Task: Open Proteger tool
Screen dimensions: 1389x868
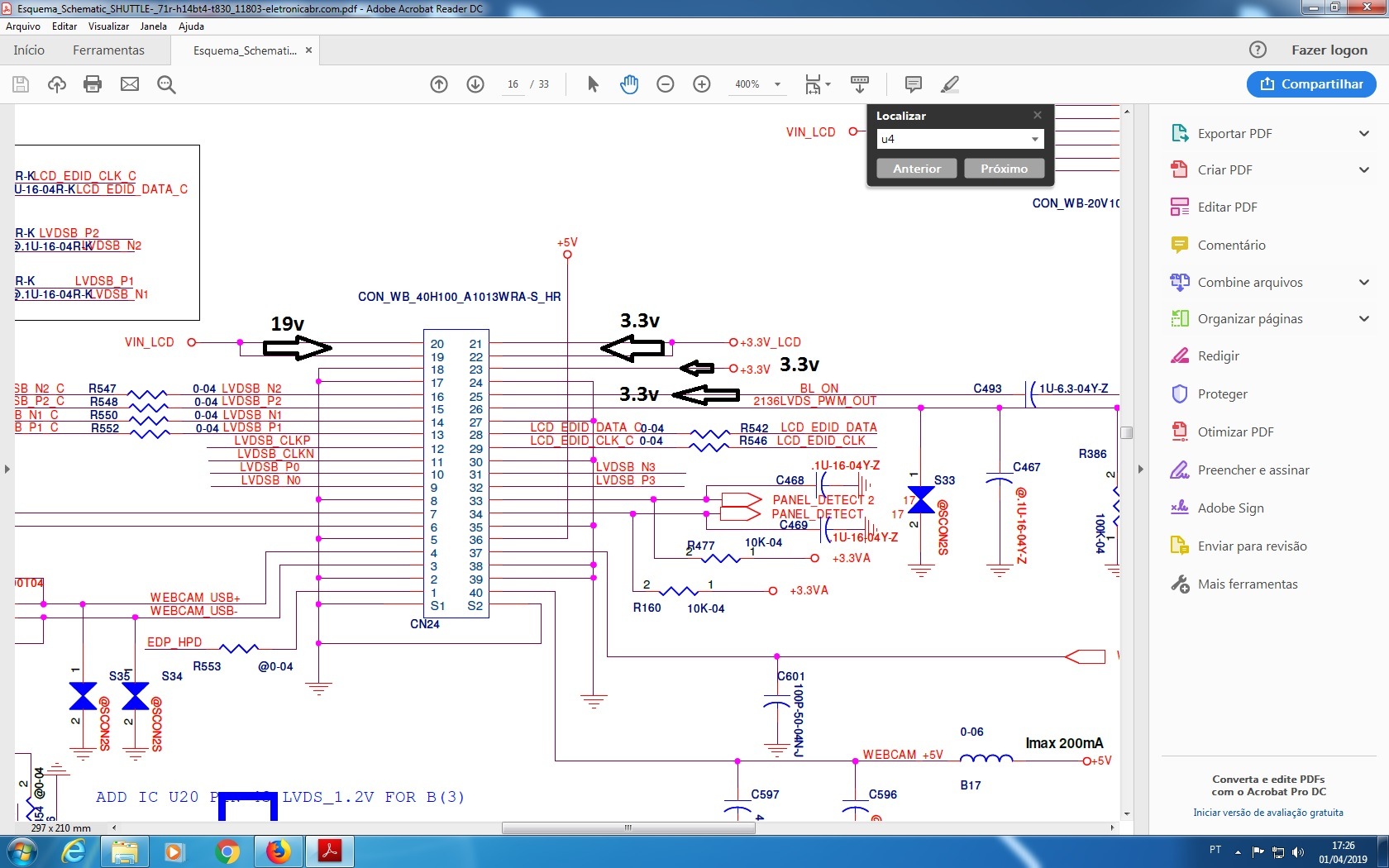Action: point(1222,393)
